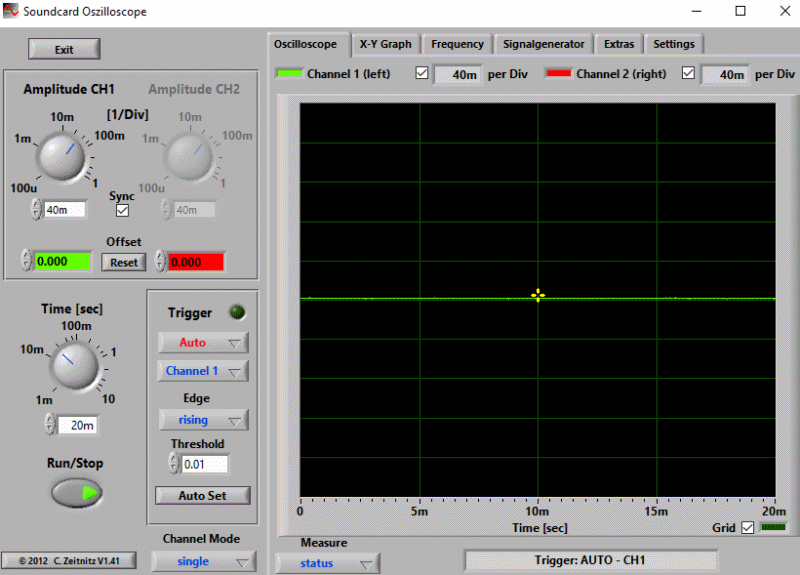
Task: Click the Channel 2 40m per Div field
Action: pos(725,74)
